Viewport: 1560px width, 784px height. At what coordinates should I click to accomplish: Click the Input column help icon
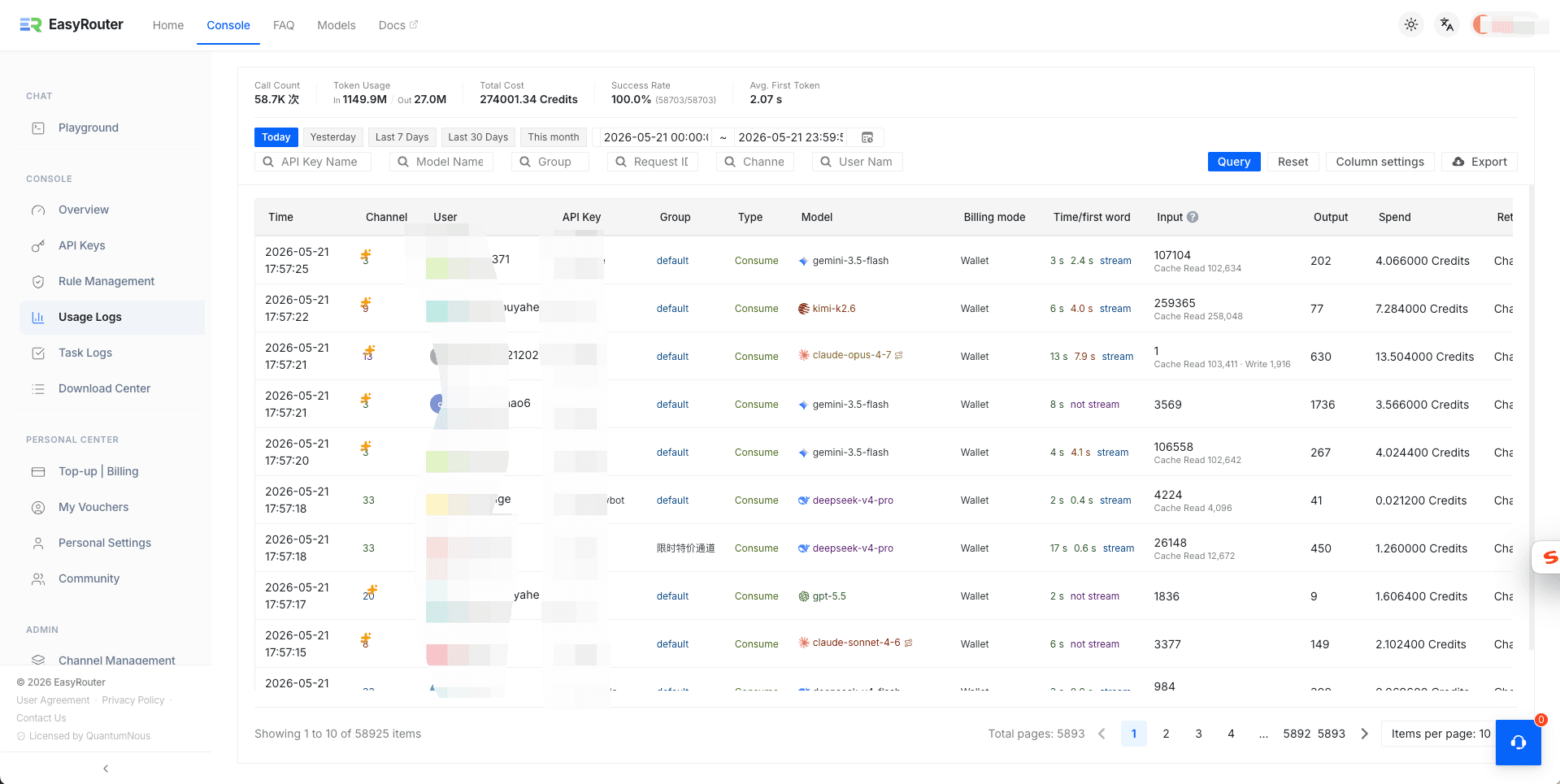click(1193, 217)
